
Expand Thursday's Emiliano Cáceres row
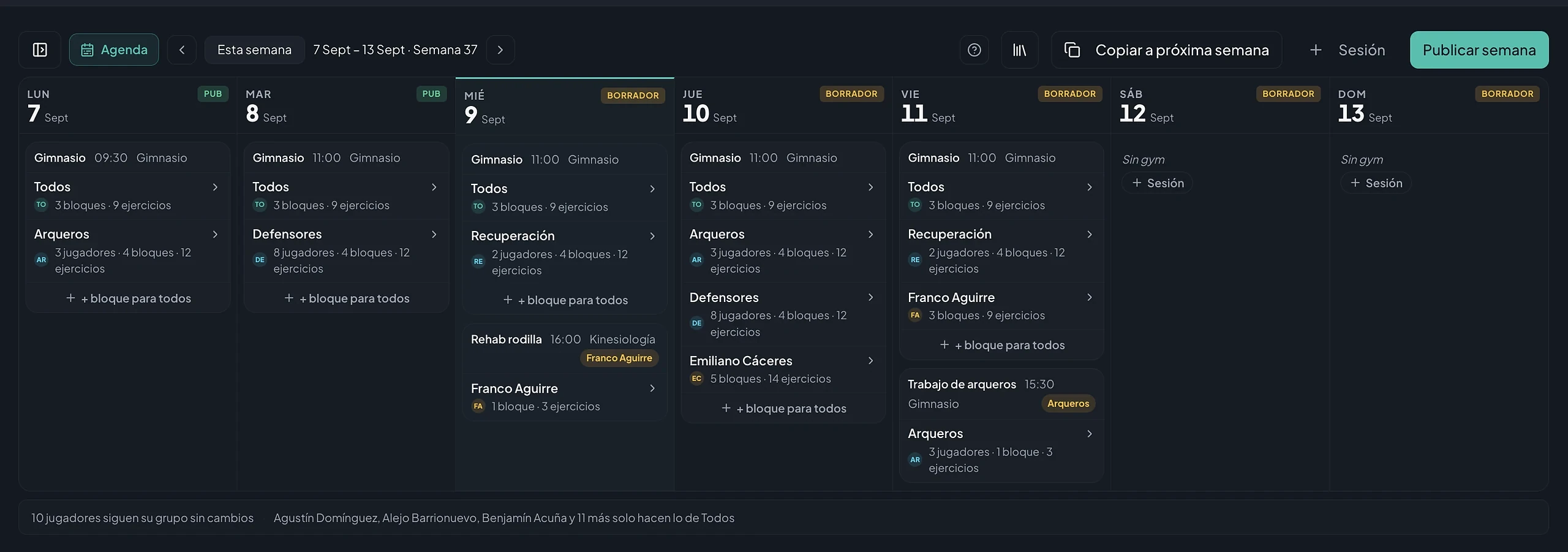tap(783, 369)
